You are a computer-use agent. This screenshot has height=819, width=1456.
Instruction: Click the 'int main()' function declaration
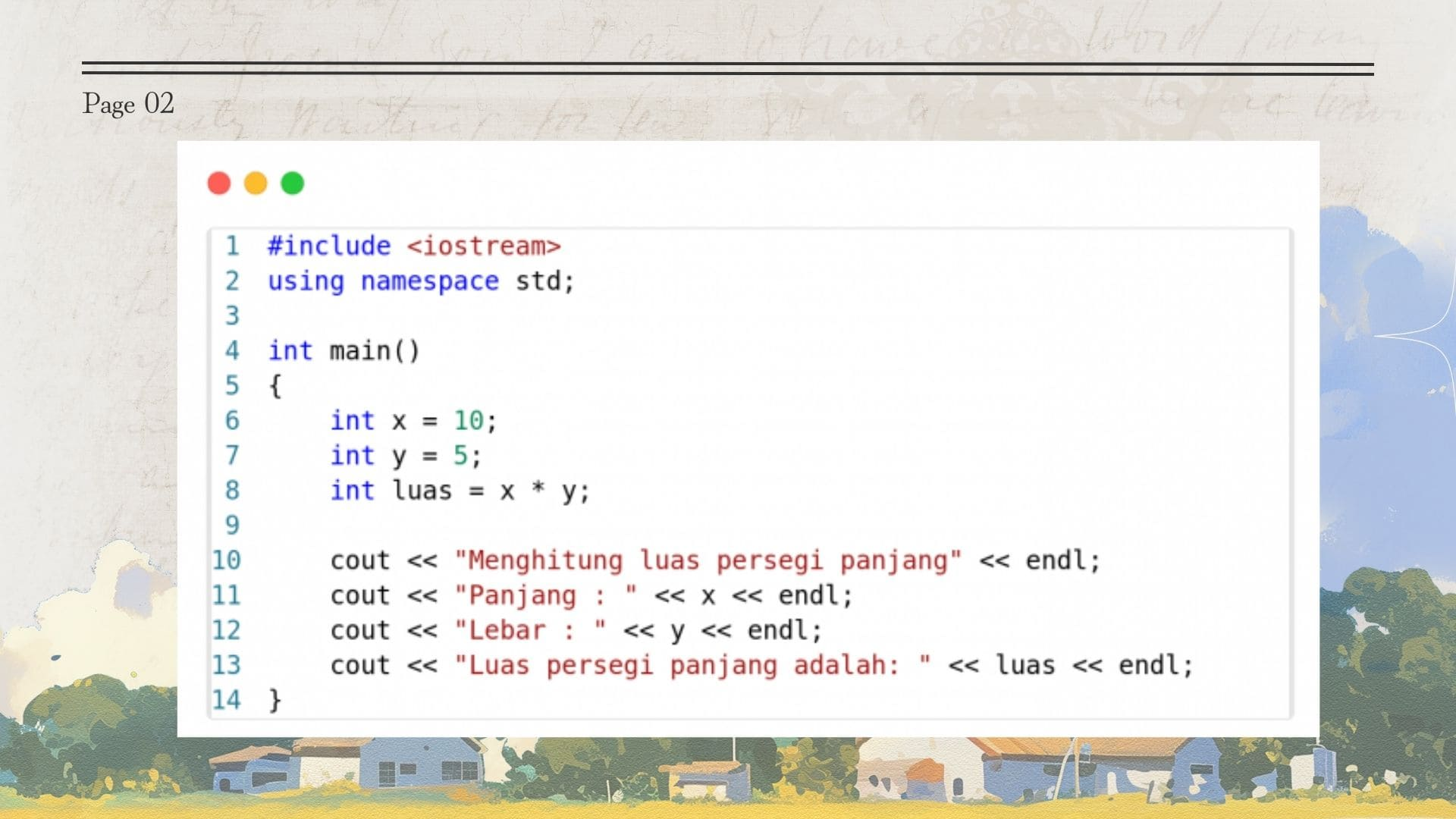coord(345,350)
